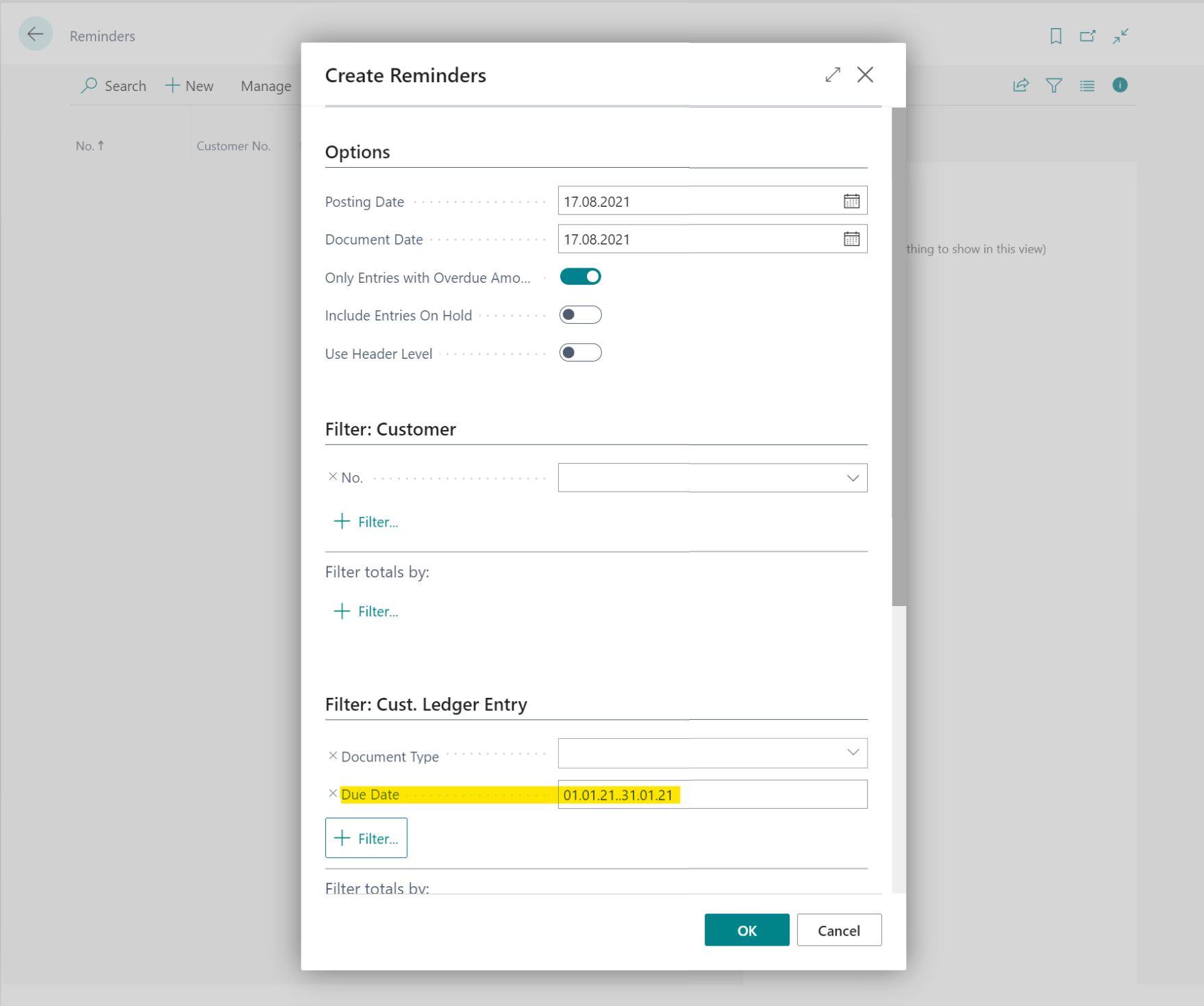Confirm reminder creation with OK
Screen dimensions: 1204x1006
click(x=746, y=930)
